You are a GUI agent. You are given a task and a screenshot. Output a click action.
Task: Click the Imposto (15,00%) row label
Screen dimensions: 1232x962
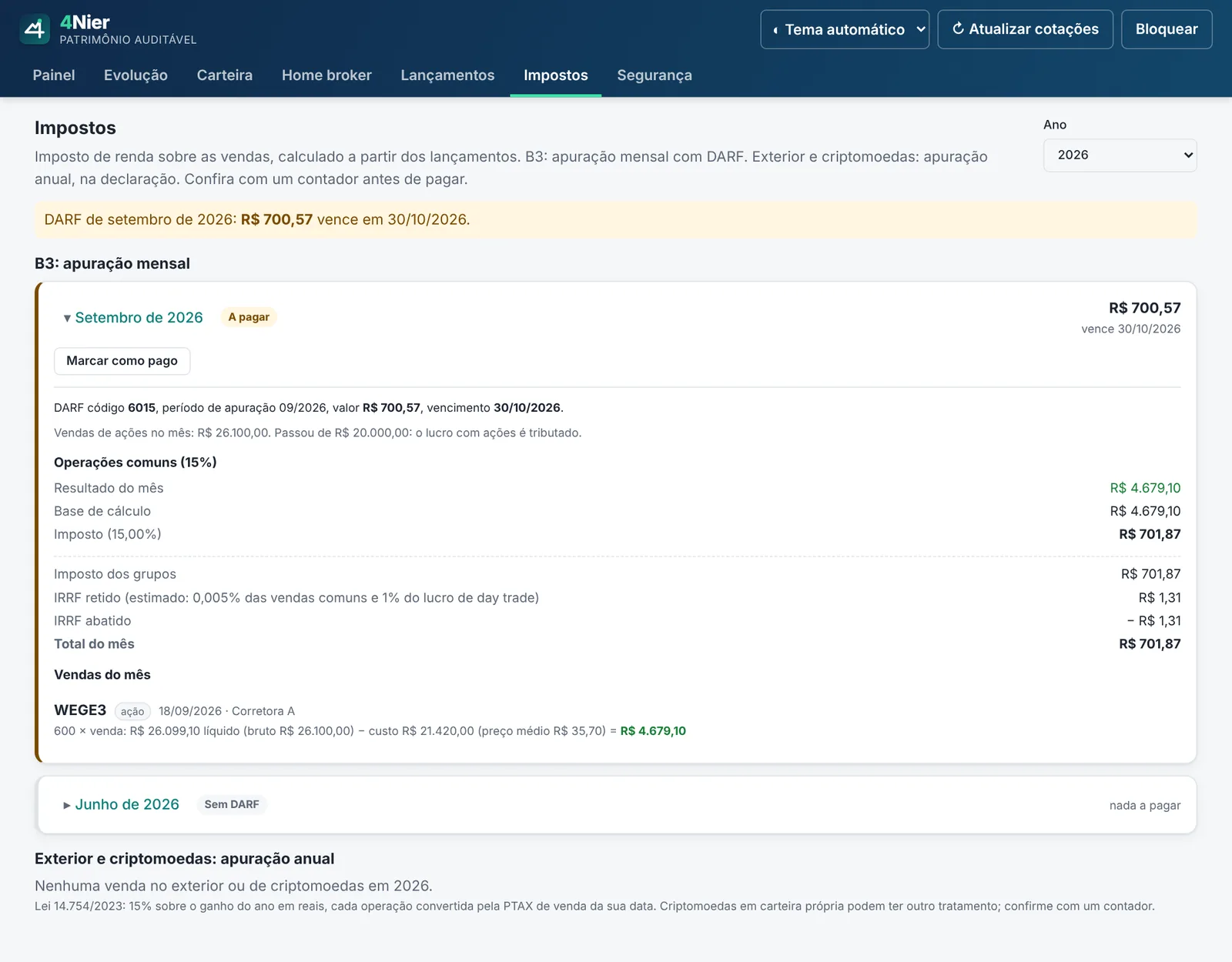[108, 534]
